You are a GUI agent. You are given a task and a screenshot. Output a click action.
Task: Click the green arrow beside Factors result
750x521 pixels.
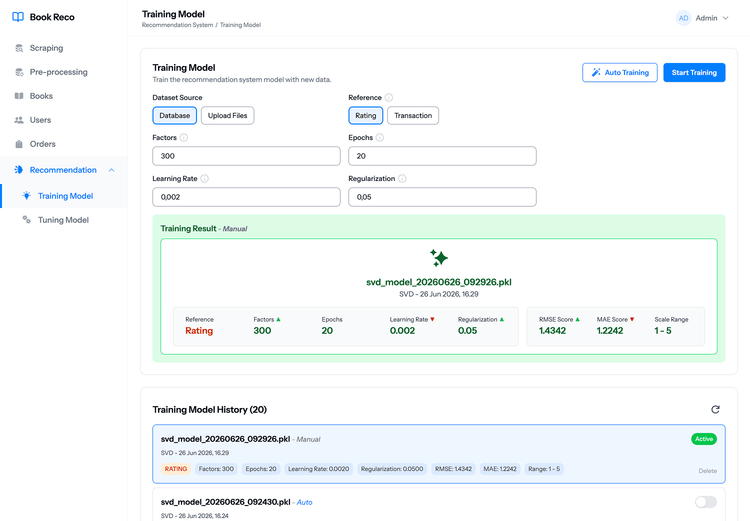pos(278,319)
